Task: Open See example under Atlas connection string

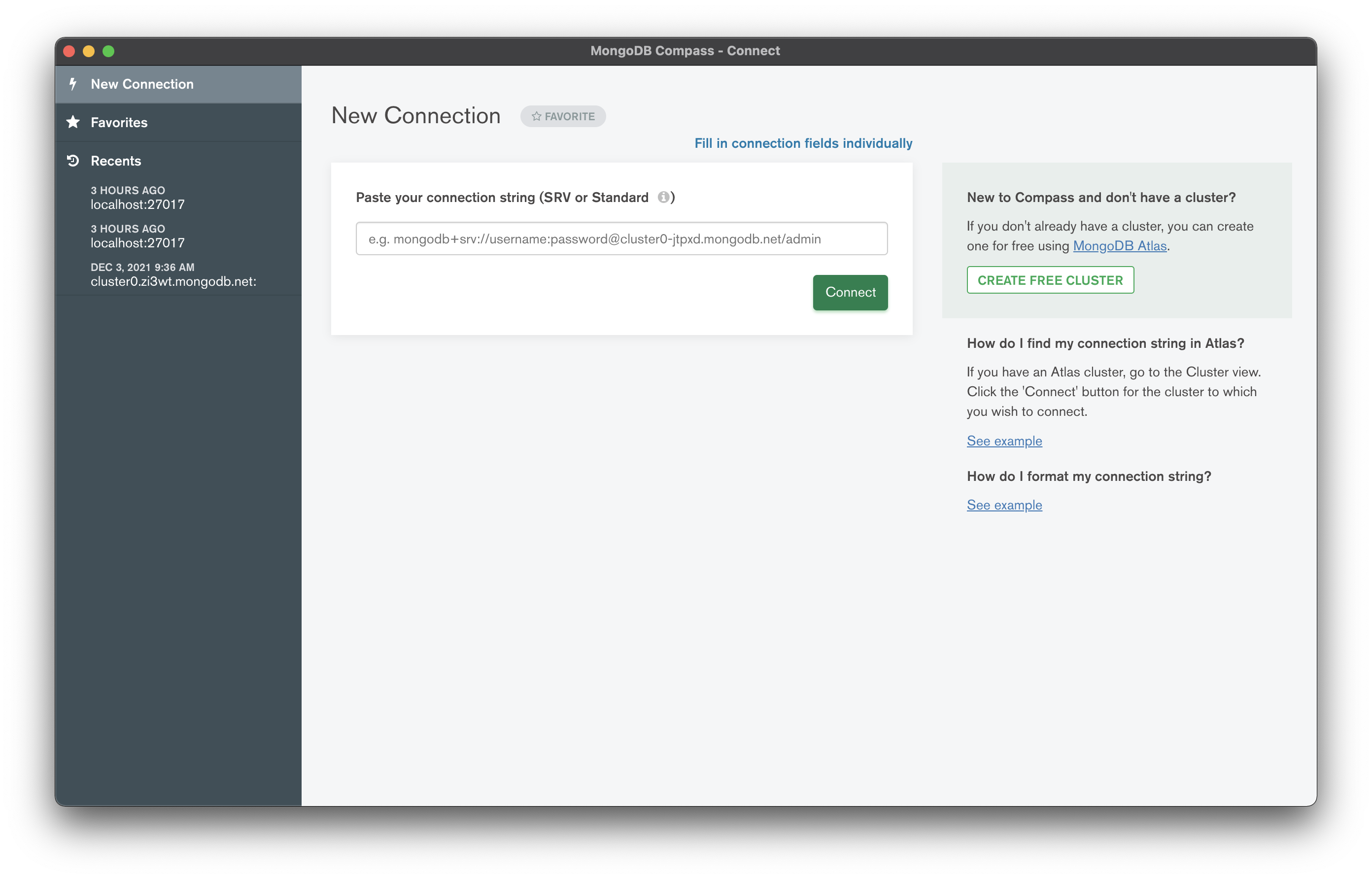Action: [x=1004, y=440]
